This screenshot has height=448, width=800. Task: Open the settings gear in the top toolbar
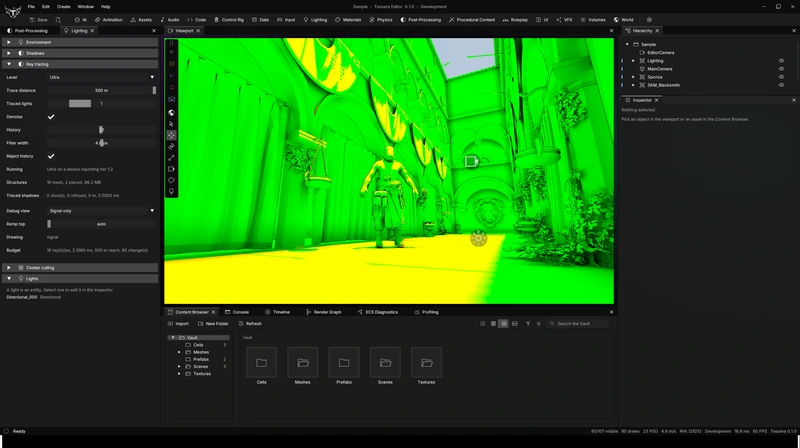649,20
